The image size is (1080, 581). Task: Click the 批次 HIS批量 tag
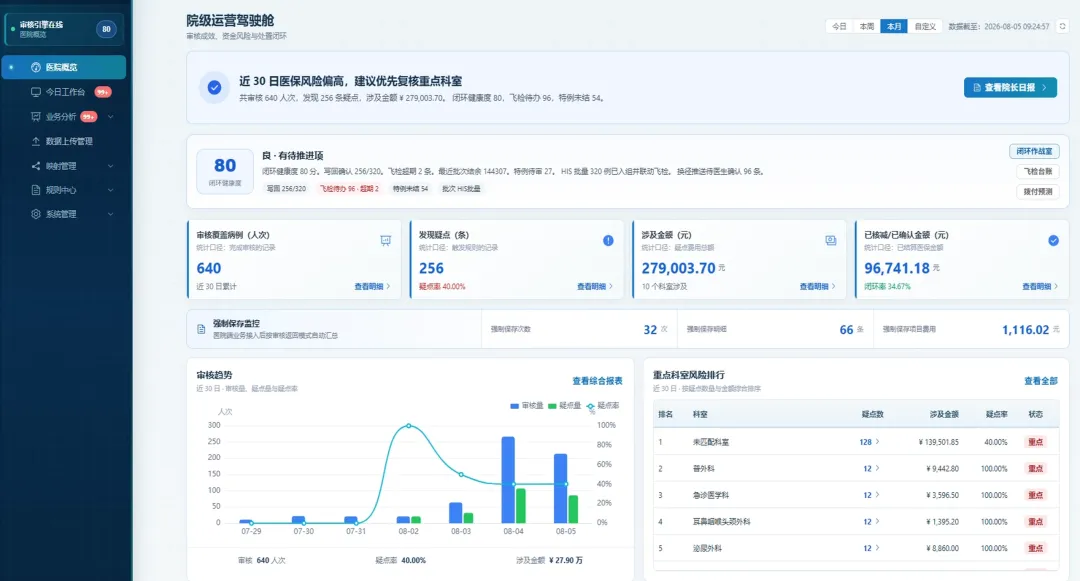(x=461, y=189)
